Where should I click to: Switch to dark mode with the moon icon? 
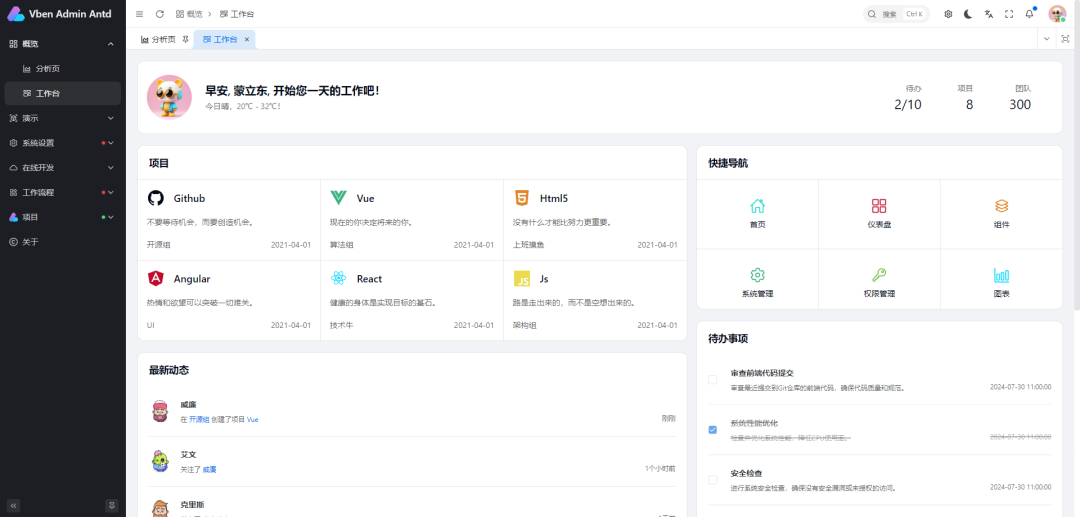pyautogui.click(x=968, y=14)
